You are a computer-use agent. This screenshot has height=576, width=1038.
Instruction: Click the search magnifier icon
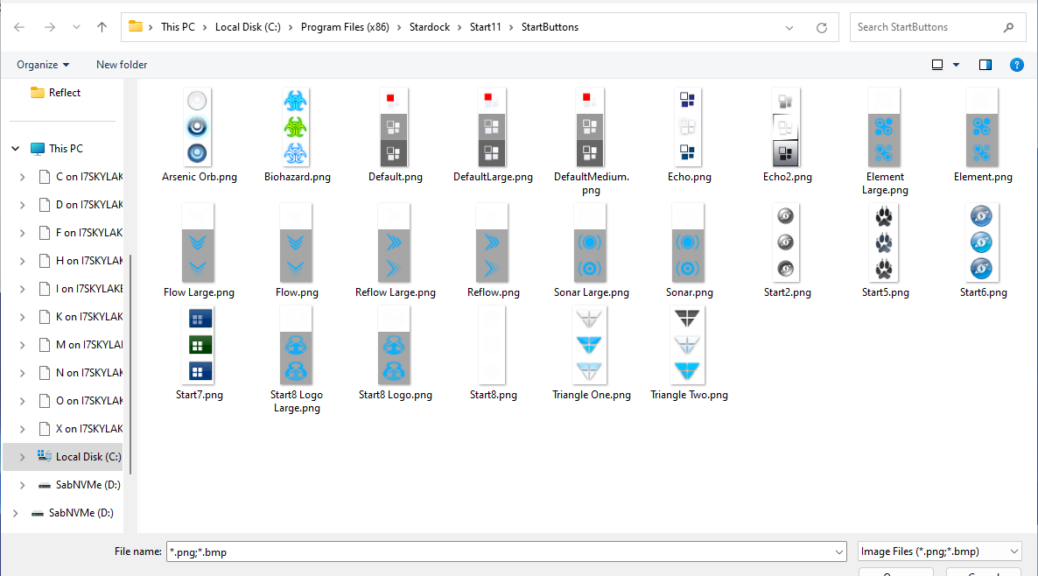tap(1008, 27)
